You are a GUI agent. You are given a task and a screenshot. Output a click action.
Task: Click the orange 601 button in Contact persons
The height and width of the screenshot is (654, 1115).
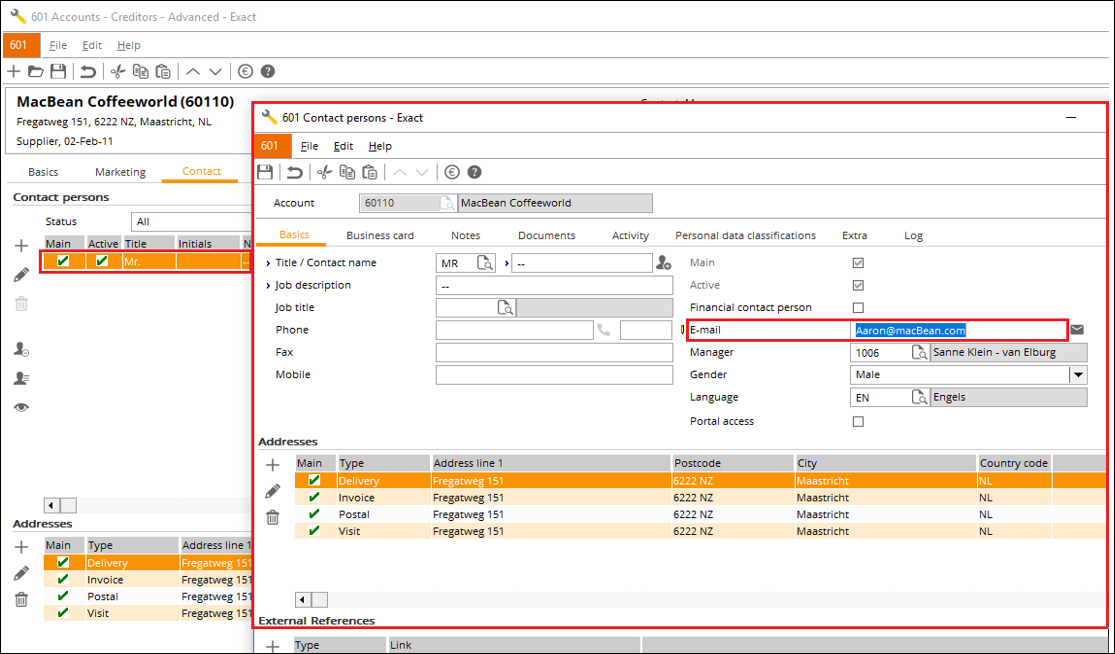click(272, 146)
